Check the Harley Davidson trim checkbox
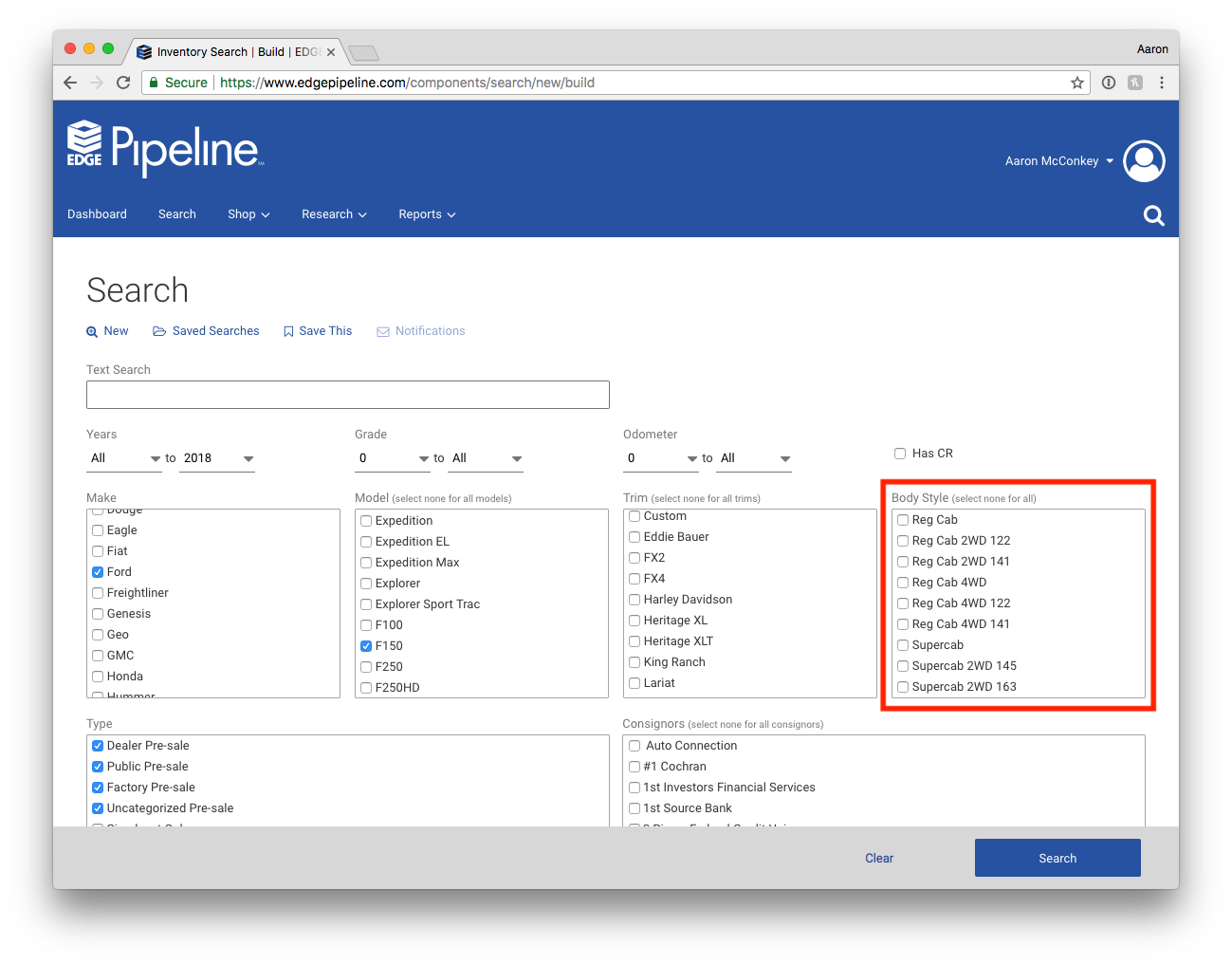 [634, 600]
